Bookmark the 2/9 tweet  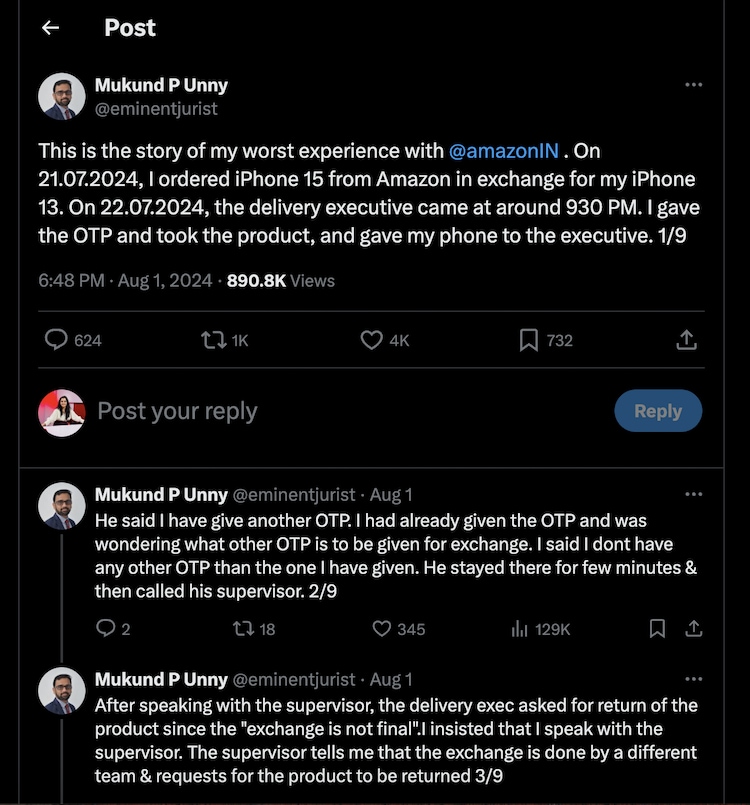pos(657,628)
